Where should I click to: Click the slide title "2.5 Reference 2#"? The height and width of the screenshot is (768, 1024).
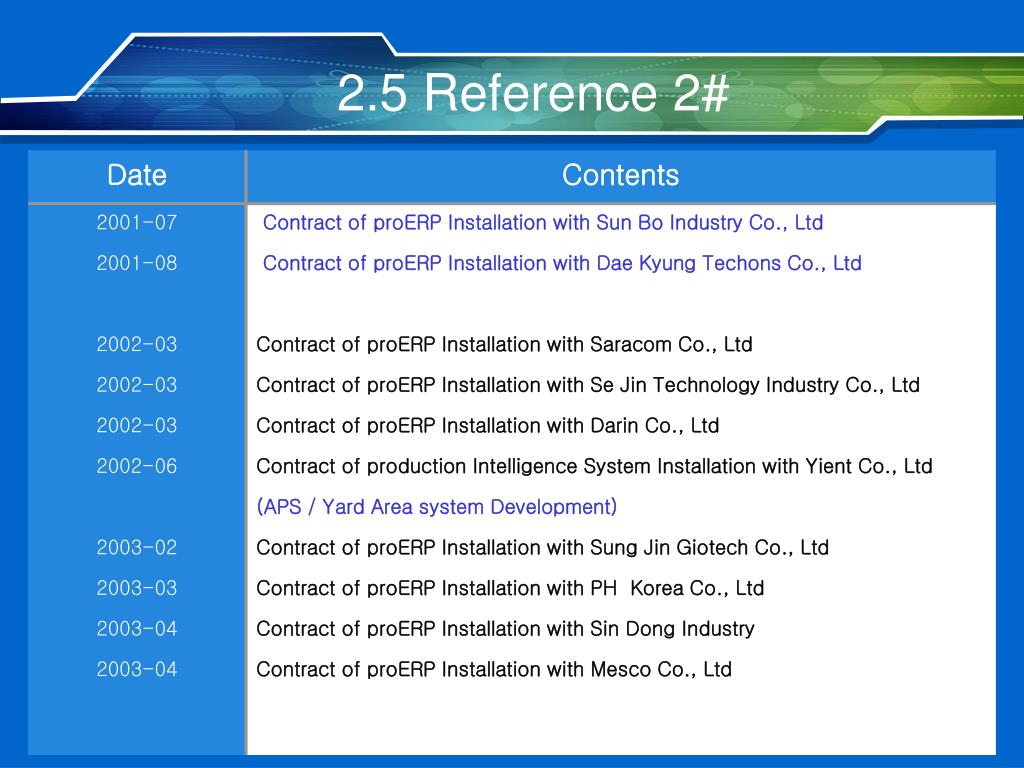click(533, 93)
